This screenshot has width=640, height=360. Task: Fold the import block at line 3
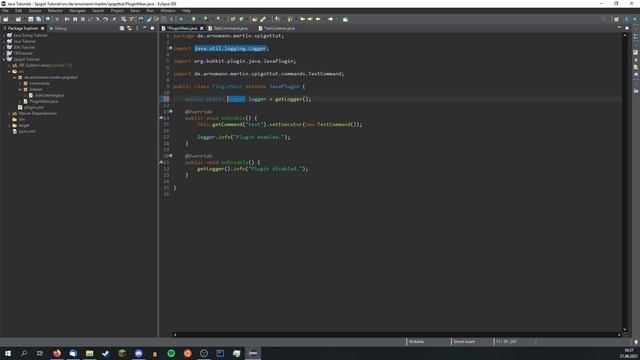point(171,48)
